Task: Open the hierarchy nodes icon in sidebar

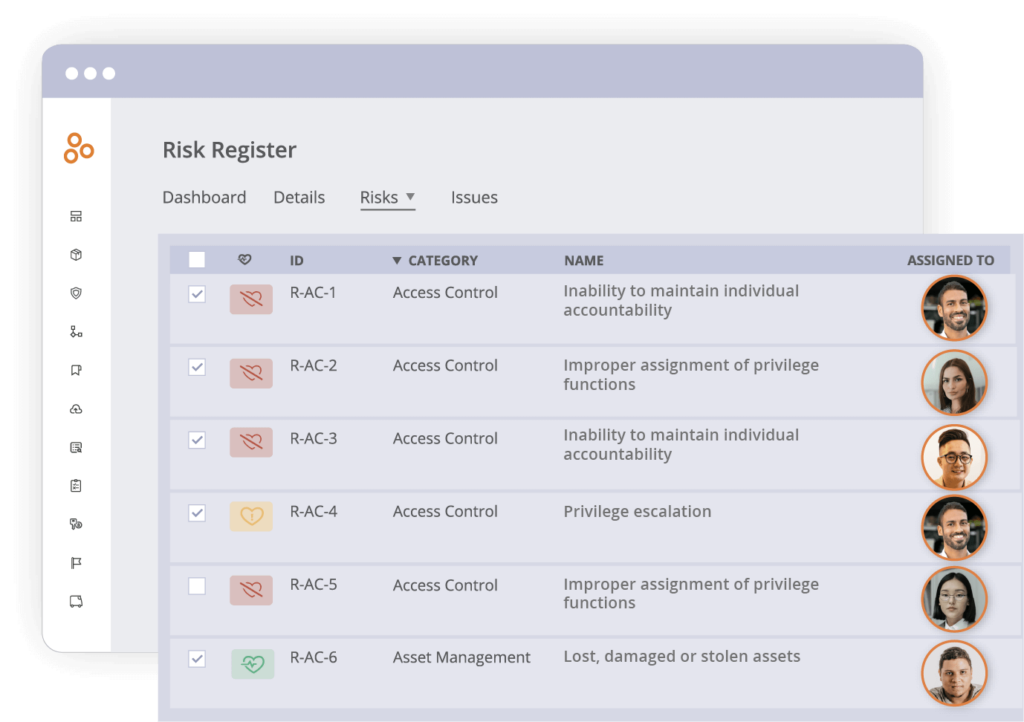Action: (76, 332)
